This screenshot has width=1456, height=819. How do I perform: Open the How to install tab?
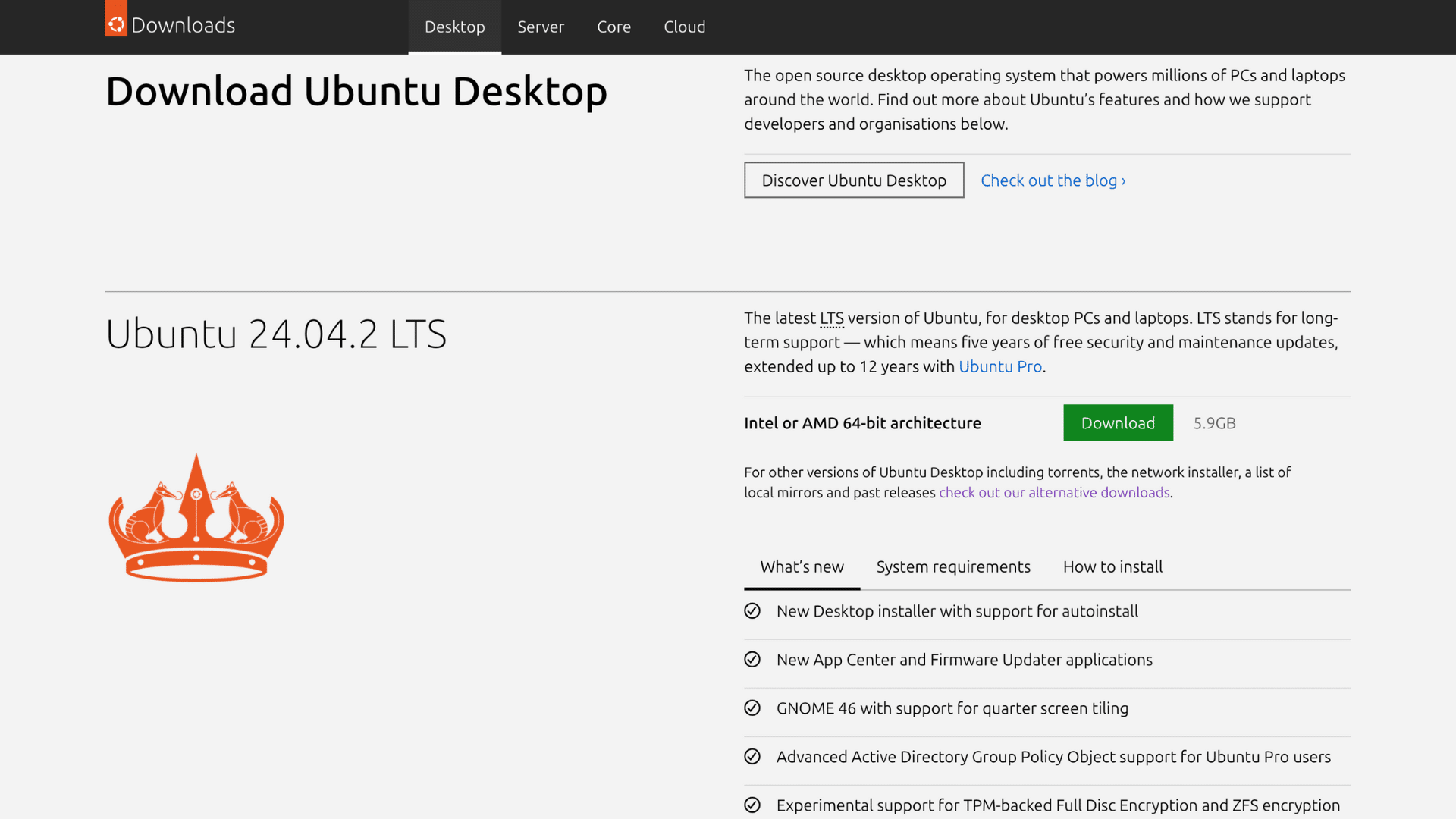tap(1112, 567)
